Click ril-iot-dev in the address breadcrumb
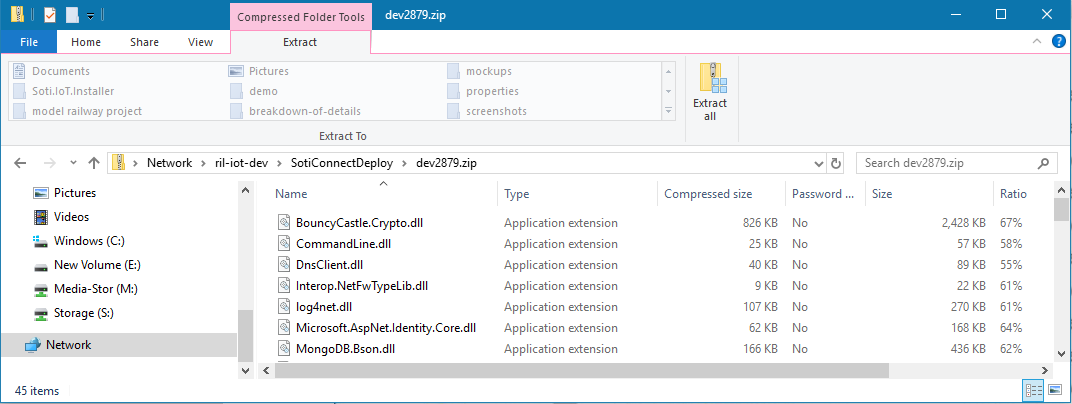 [x=239, y=163]
